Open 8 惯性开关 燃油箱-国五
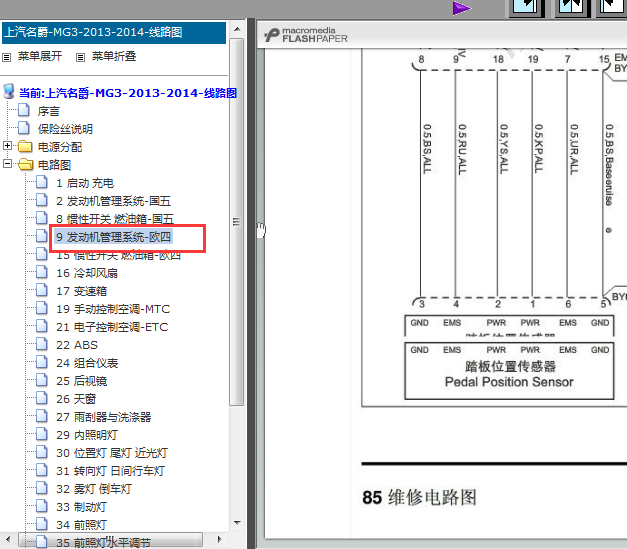 (x=115, y=219)
